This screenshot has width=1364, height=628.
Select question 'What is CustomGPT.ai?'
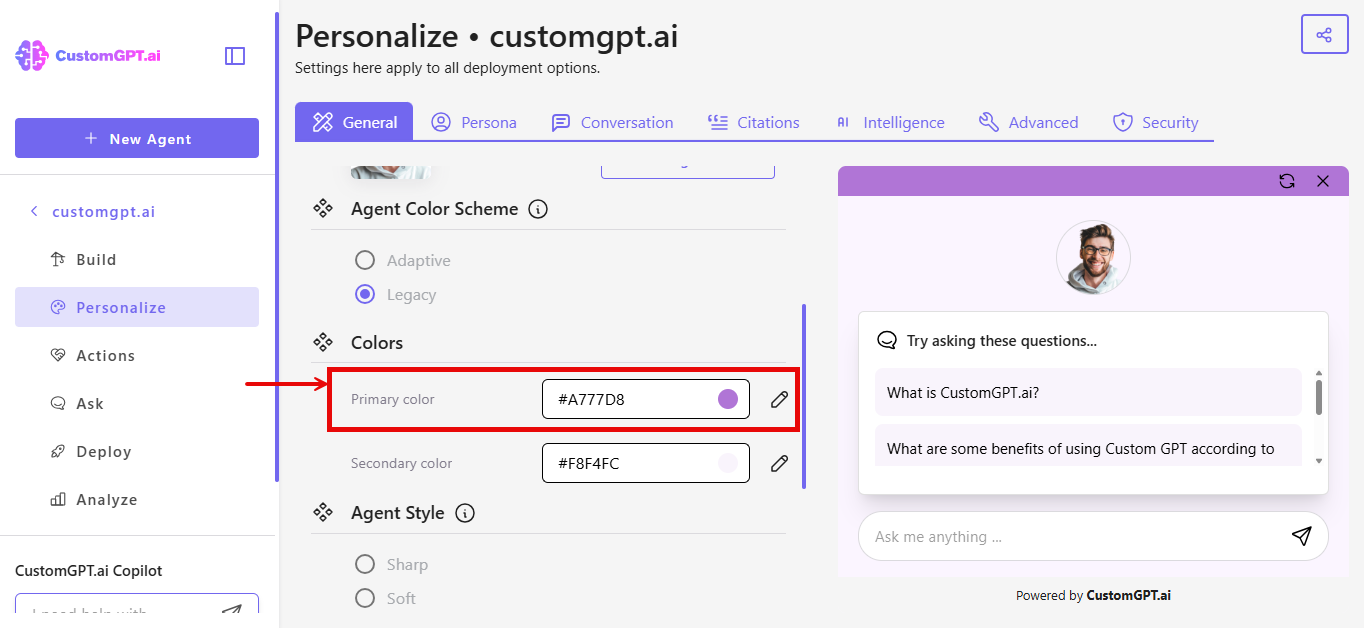click(1088, 392)
